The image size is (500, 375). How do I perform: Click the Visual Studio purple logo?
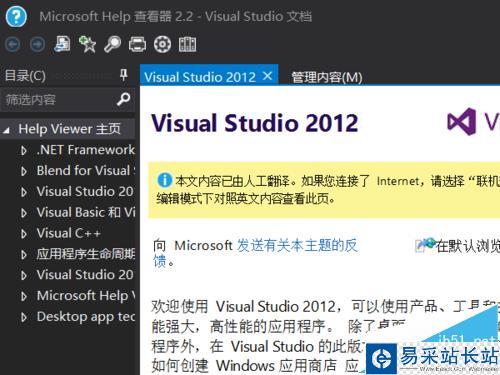[461, 122]
